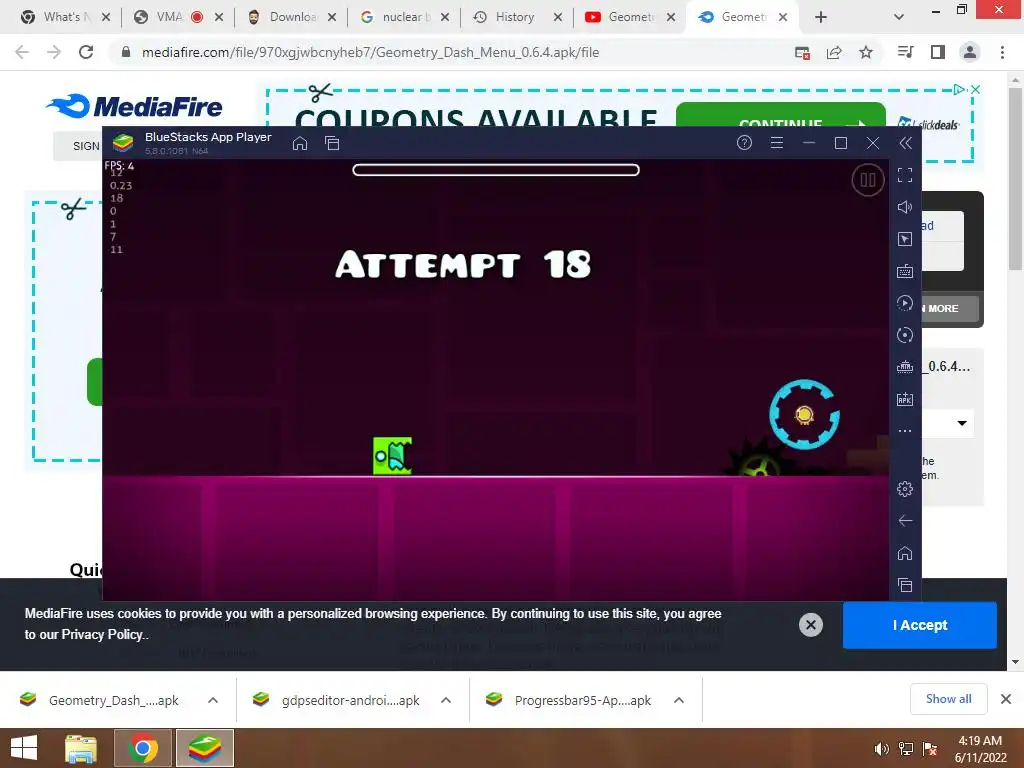Accept MediaFire cookies
The width and height of the screenshot is (1024, 768).
920,625
